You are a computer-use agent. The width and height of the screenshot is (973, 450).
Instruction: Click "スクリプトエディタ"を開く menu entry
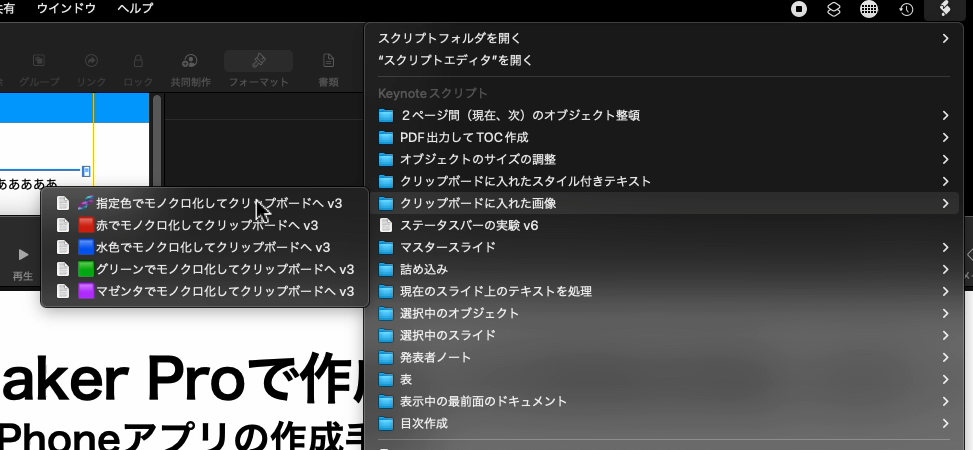[x=455, y=60]
